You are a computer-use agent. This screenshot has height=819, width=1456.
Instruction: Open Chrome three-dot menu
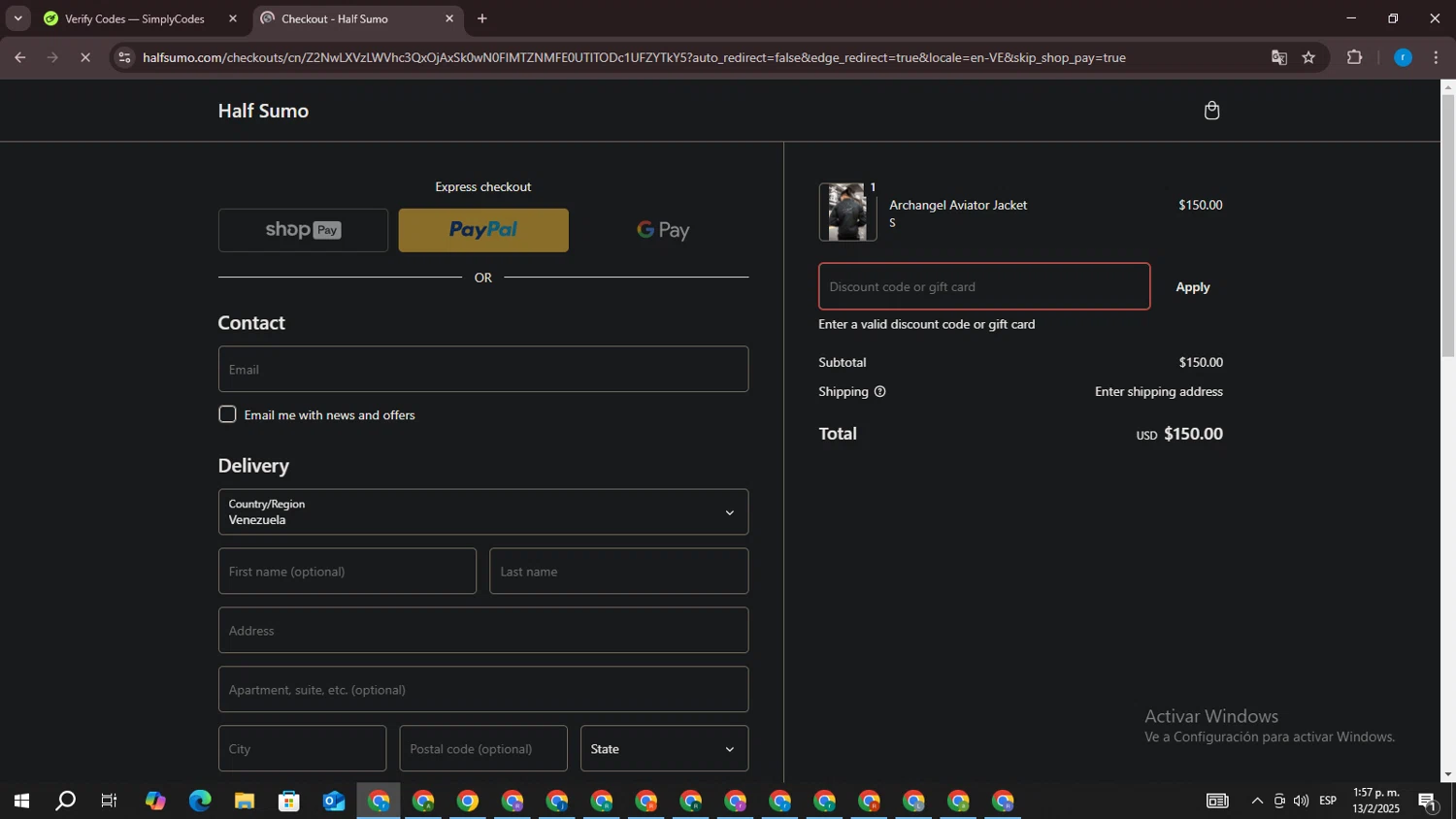pos(1436,57)
